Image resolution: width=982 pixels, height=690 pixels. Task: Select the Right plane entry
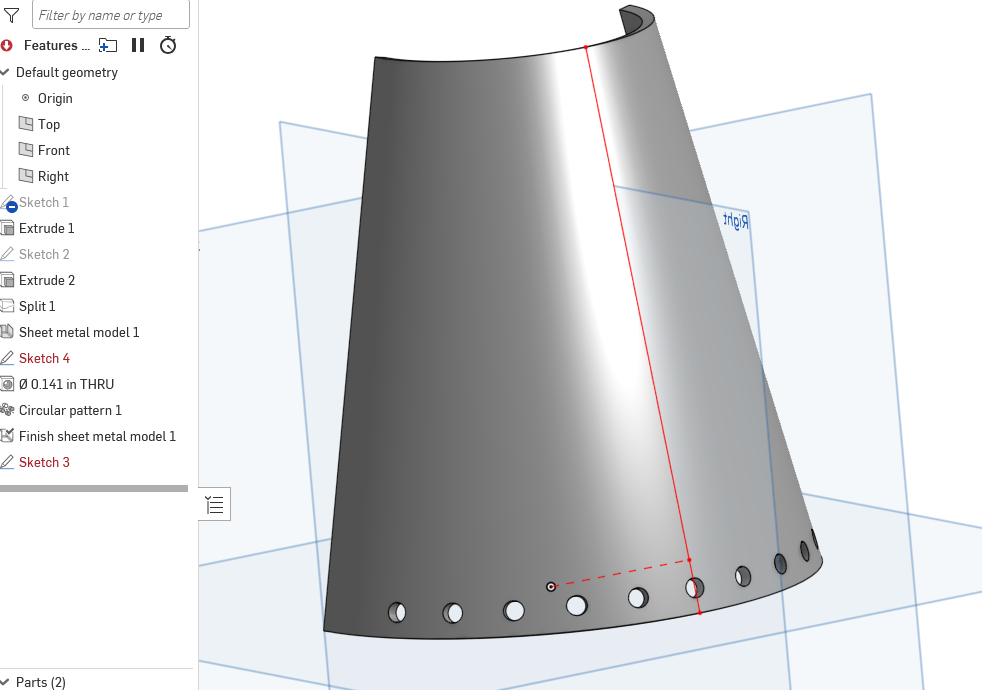(x=53, y=177)
